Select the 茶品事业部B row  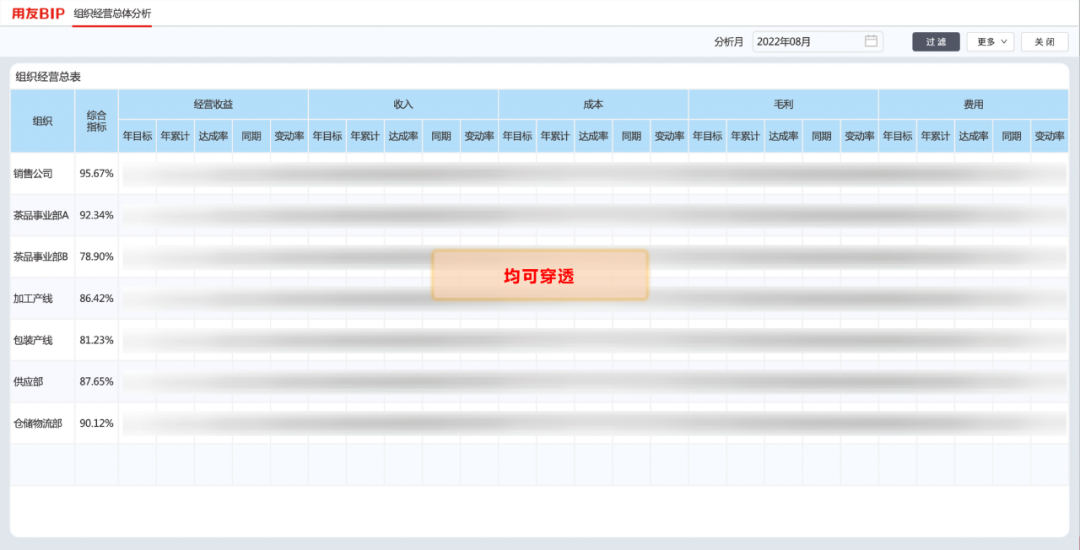pos(40,257)
